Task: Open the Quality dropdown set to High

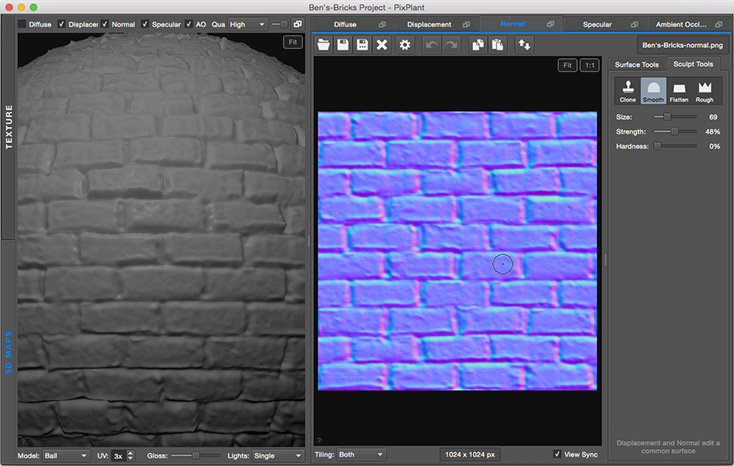Action: [x=250, y=24]
